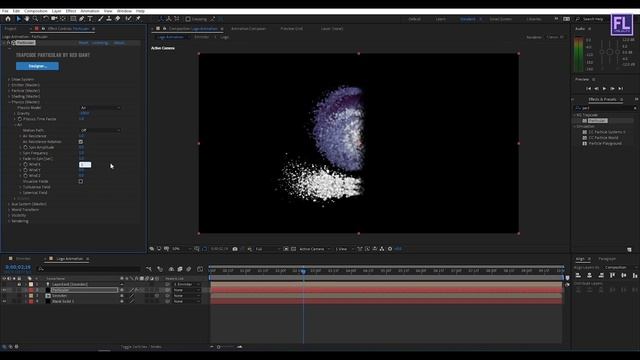Image resolution: width=640 pixels, height=360 pixels.
Task: Collapse Physics (Master) group
Action: pos(9,102)
